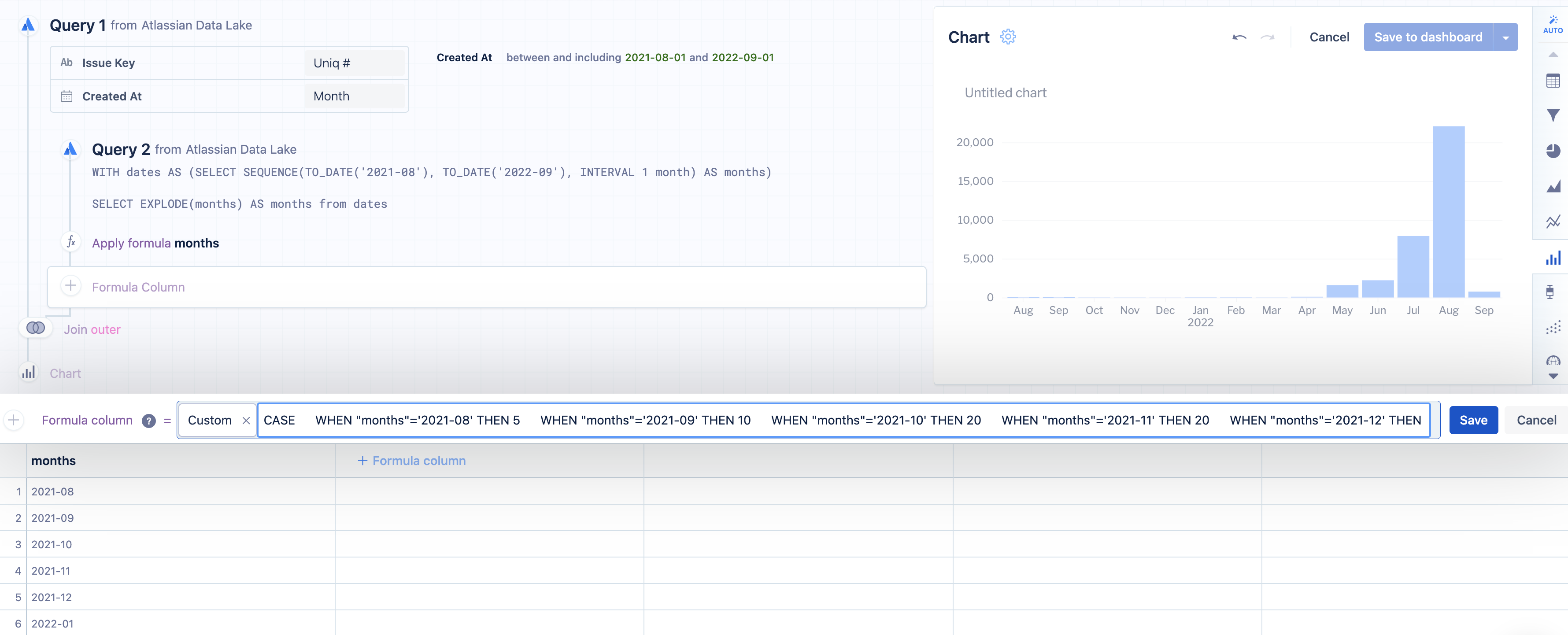The height and width of the screenshot is (635, 1568).
Task: Select the pie chart type icon
Action: click(1553, 150)
